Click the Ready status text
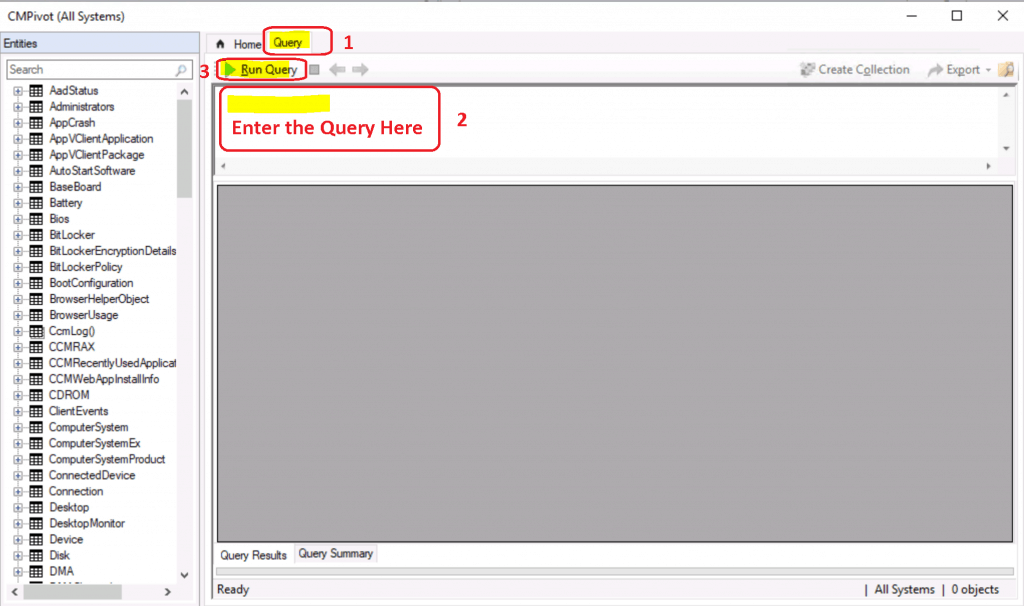This screenshot has height=606, width=1024. tap(233, 589)
